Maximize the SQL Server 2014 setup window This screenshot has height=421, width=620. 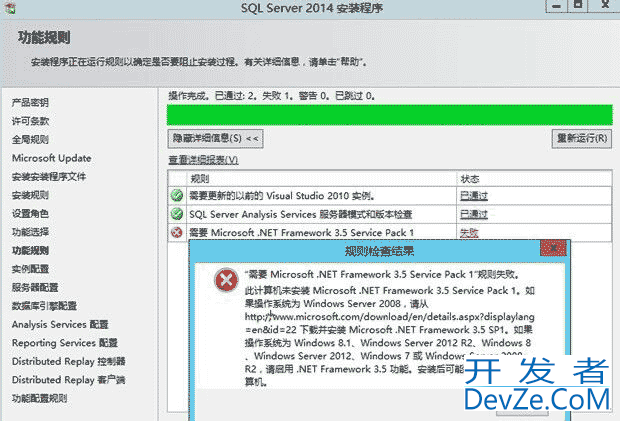(x=579, y=8)
